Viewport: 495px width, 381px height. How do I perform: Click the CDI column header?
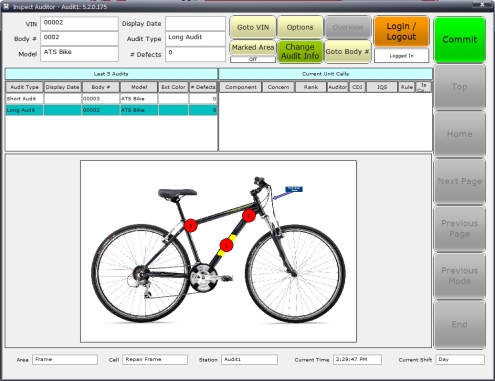pos(357,87)
